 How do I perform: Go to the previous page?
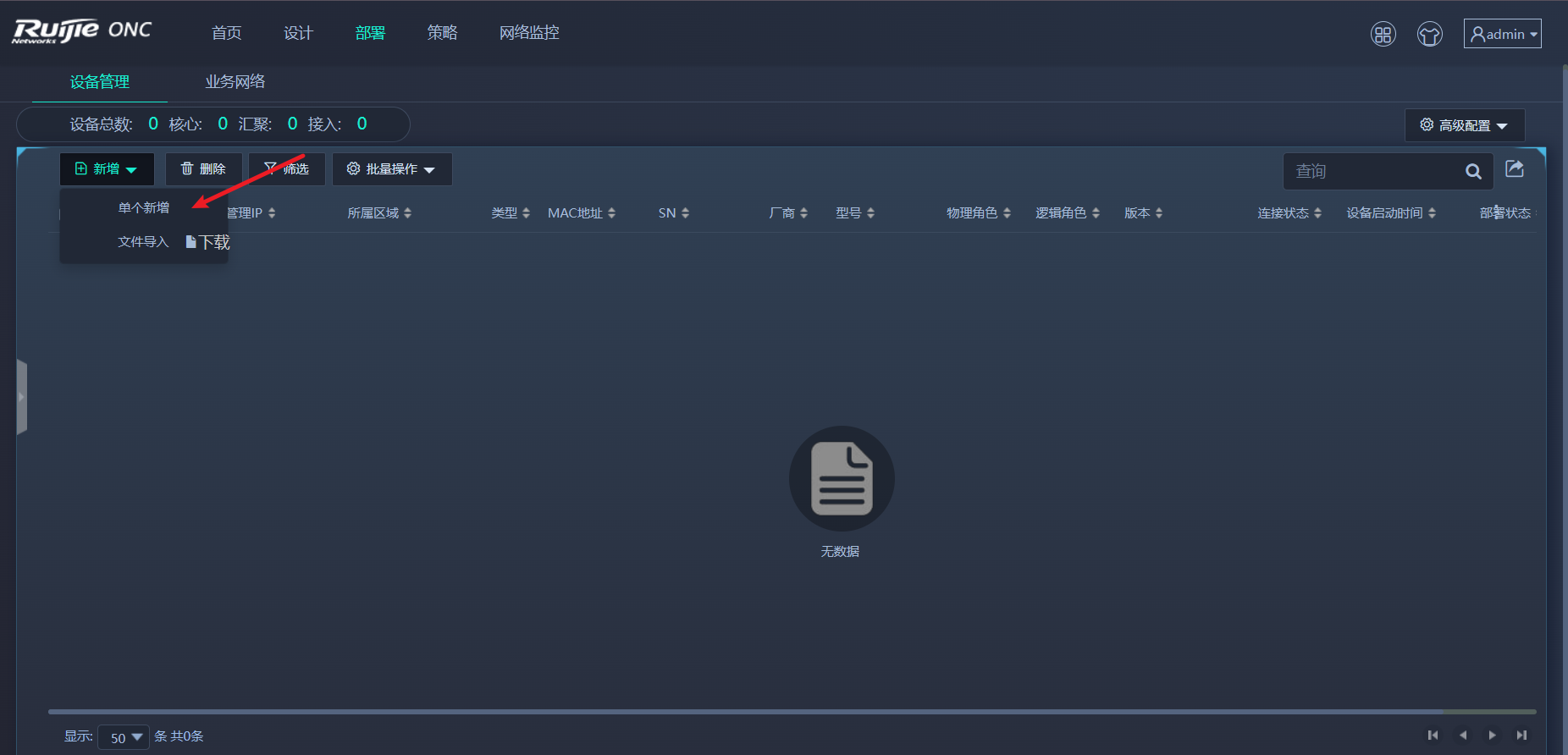(1462, 736)
